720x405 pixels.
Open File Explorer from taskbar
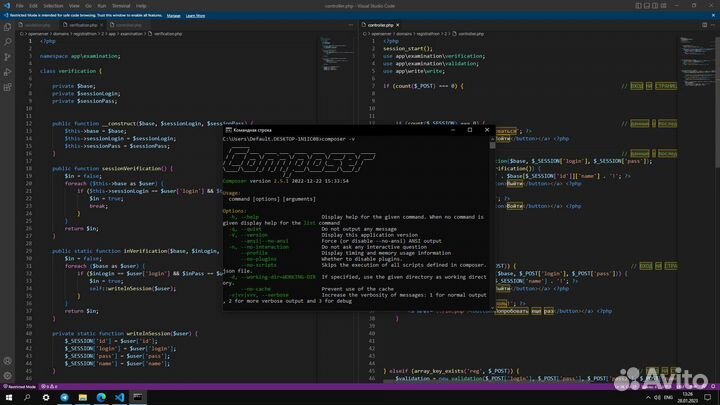[x=83, y=397]
